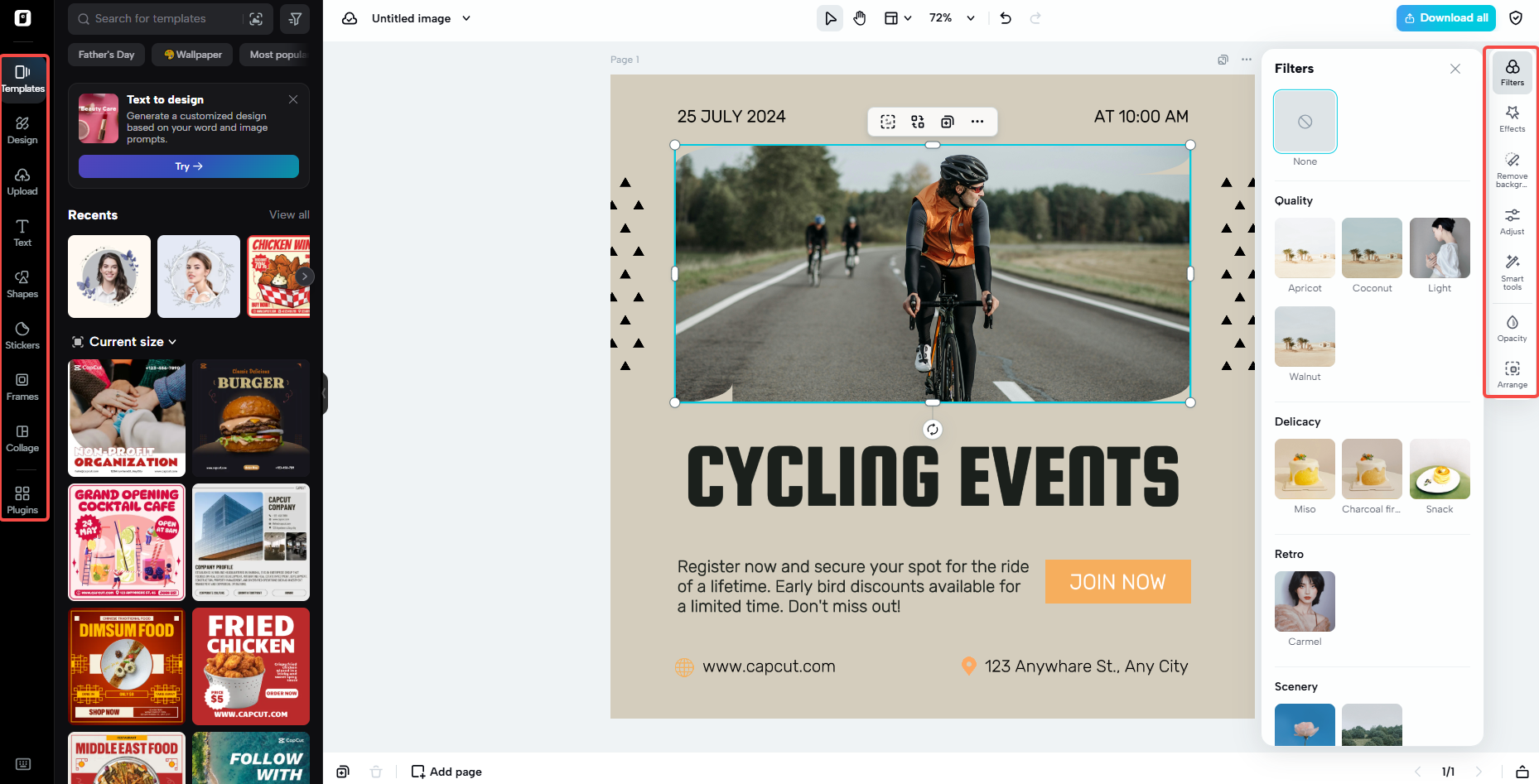The image size is (1539, 784).
Task: Open the Grand Opening Cocktail Cafe template
Action: 127,542
